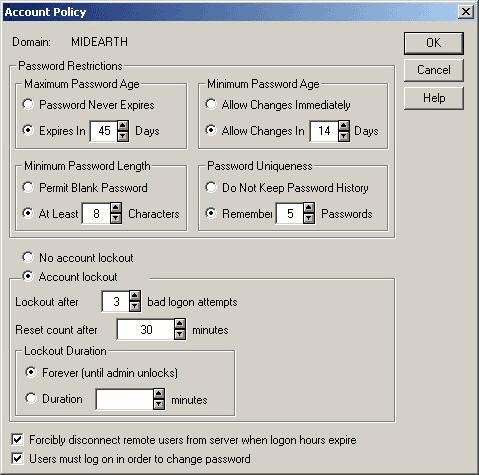Click the empty lockout Duration minutes field
Screen dimensions: 479x475
click(x=125, y=399)
